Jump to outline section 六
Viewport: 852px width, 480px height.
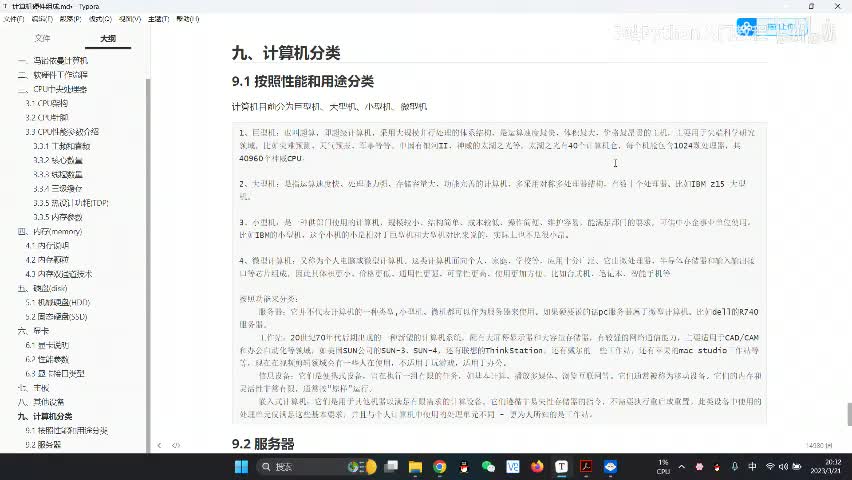(33, 331)
